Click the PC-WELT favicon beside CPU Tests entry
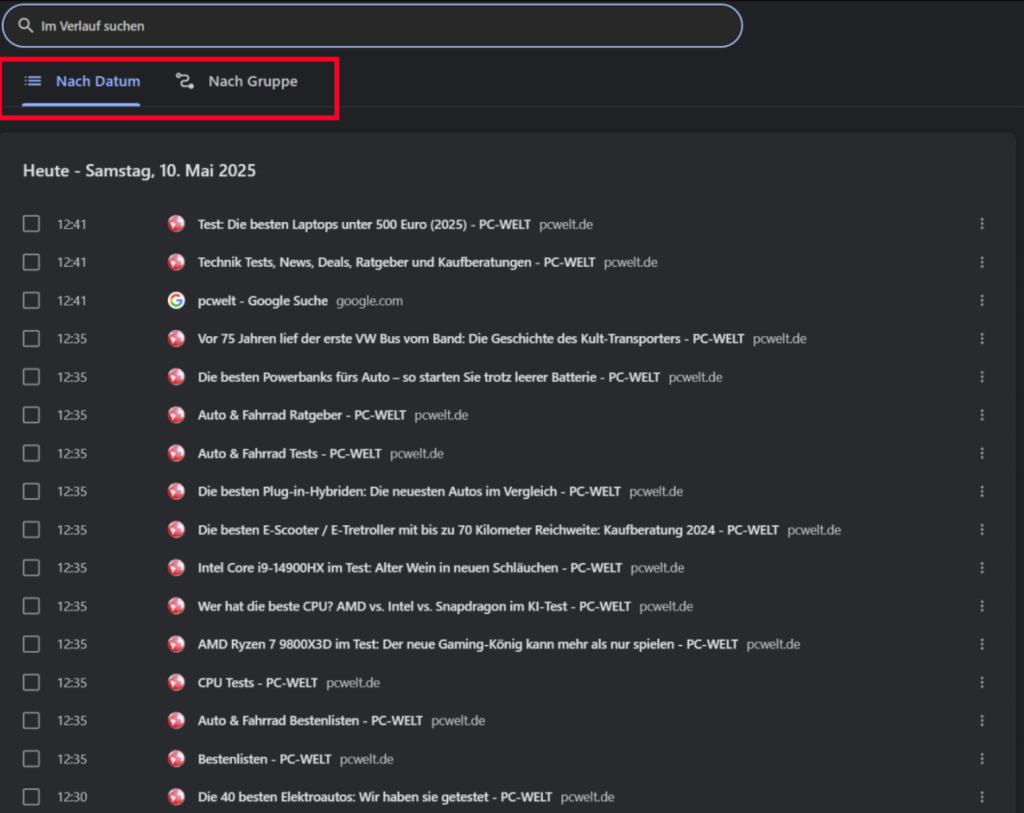1024x813 pixels. 176,683
